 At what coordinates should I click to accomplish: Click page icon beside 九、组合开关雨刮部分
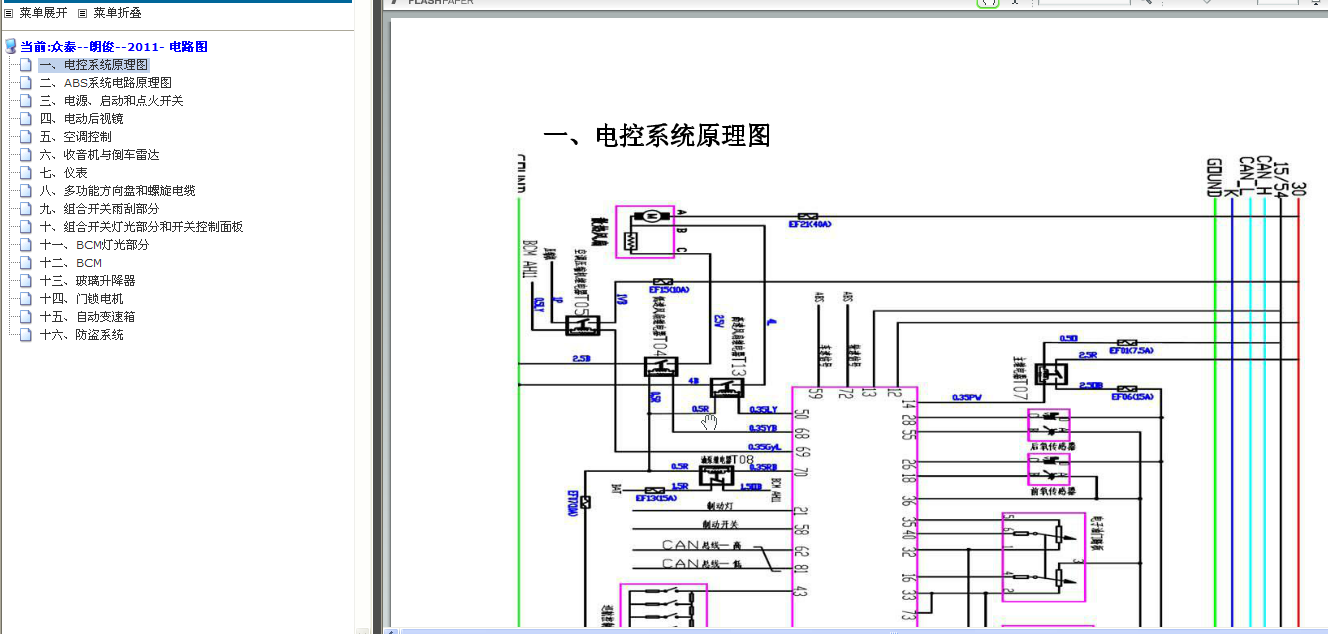(26, 209)
